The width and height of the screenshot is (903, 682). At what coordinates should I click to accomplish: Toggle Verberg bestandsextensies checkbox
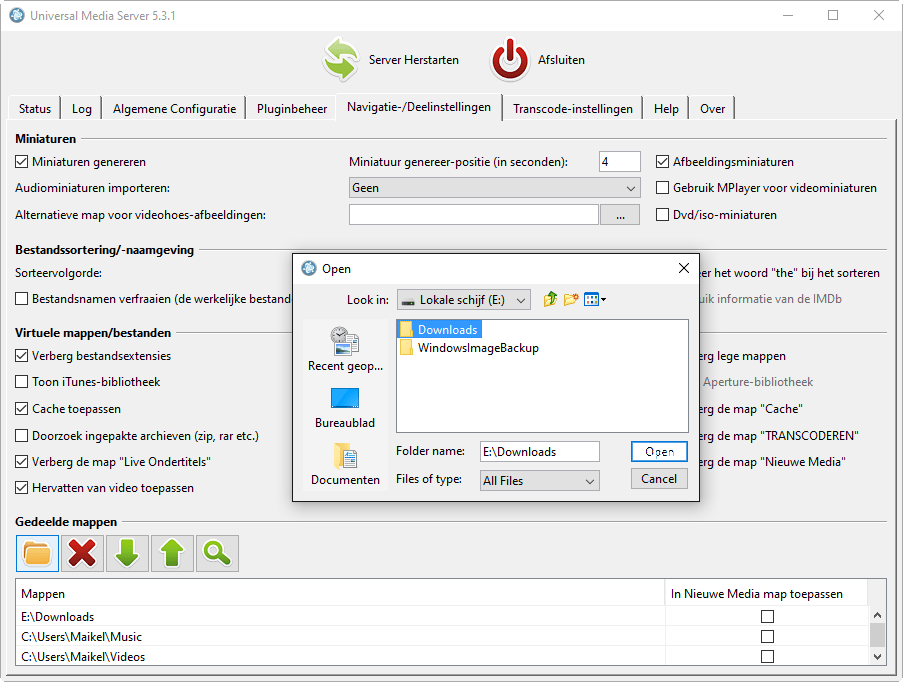(x=21, y=356)
